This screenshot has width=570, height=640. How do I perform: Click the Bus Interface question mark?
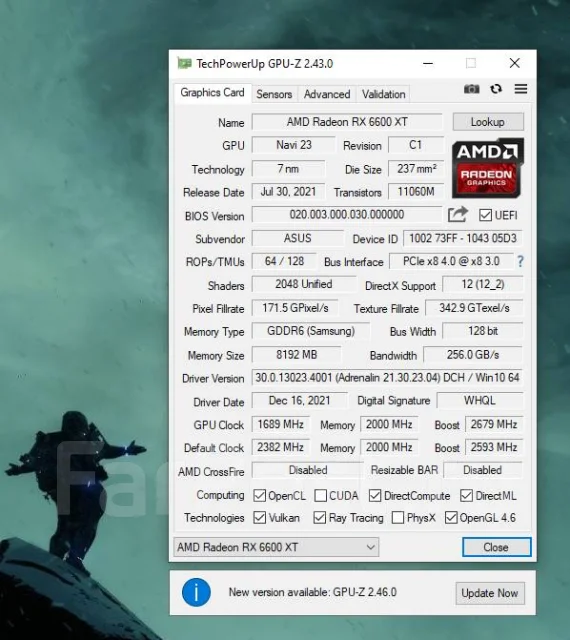520,261
